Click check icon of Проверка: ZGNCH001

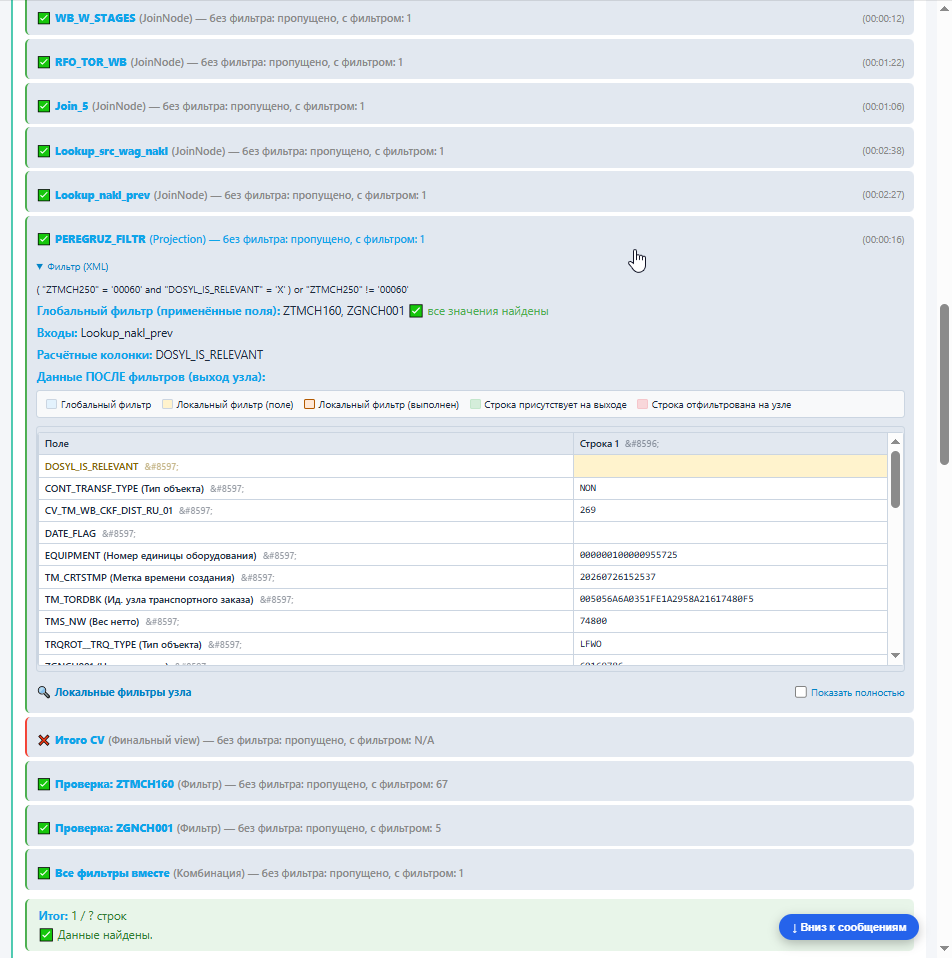point(44,828)
